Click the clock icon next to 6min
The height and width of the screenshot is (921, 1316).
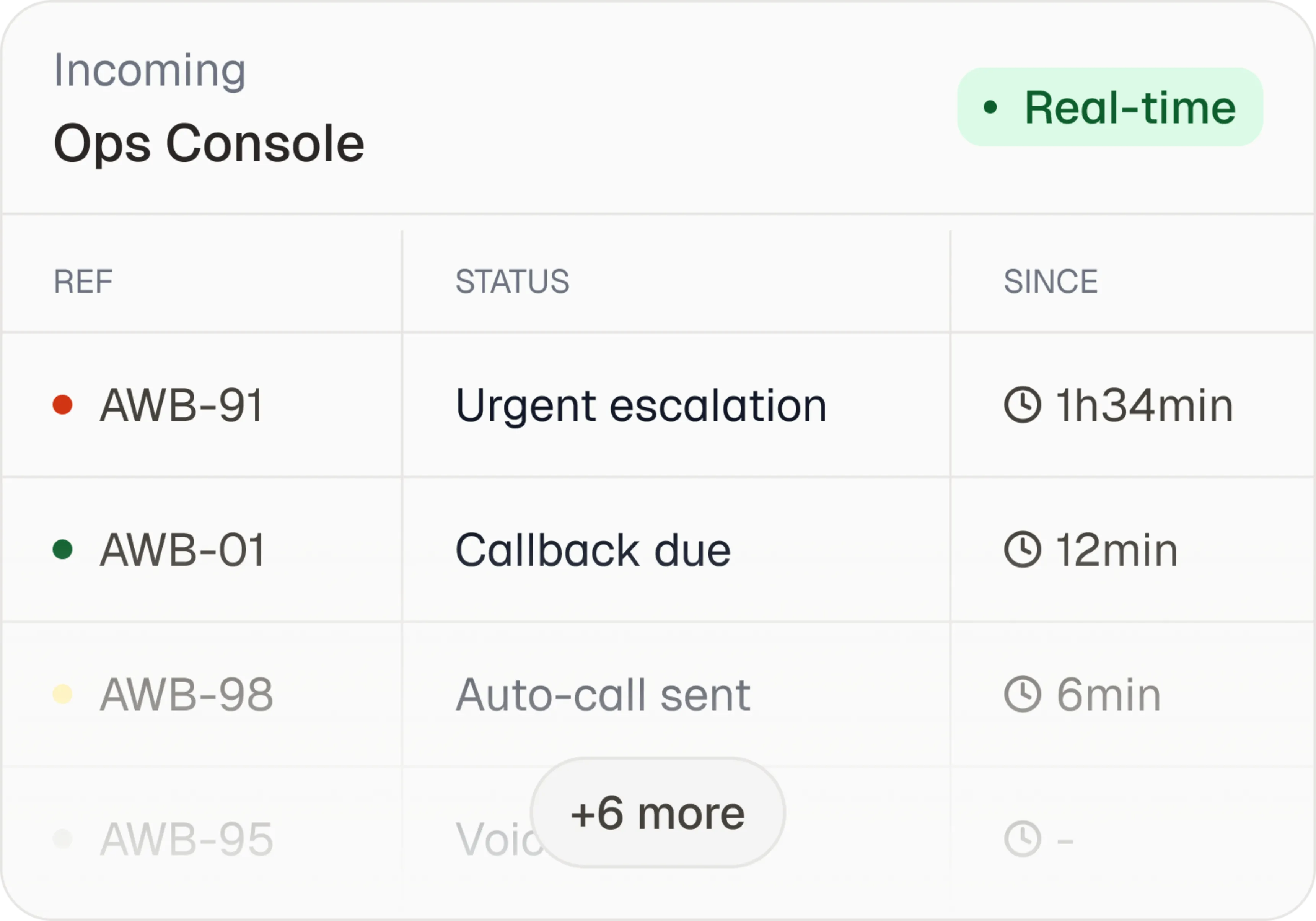[x=1023, y=694]
